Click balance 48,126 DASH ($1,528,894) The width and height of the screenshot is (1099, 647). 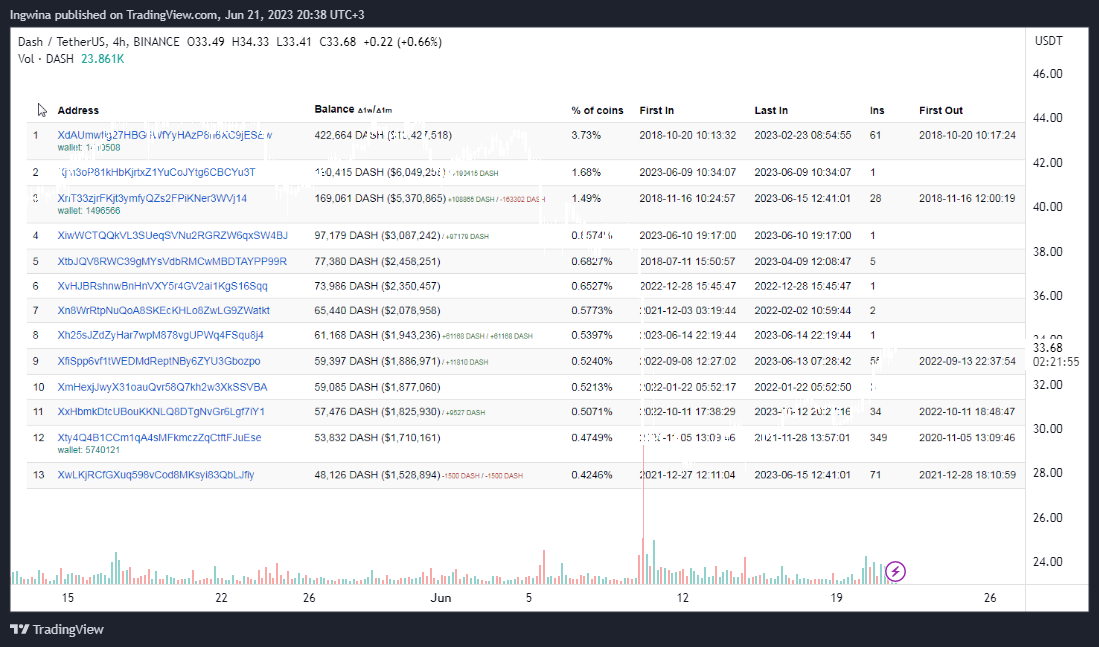coord(378,475)
